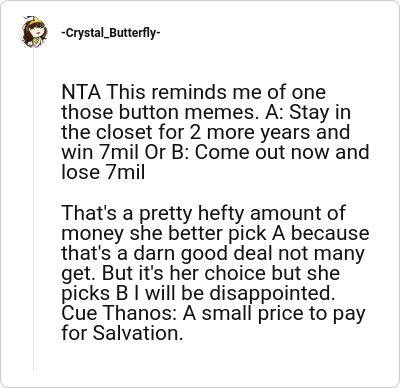Click the second paragraph about hefty money

[215, 273]
